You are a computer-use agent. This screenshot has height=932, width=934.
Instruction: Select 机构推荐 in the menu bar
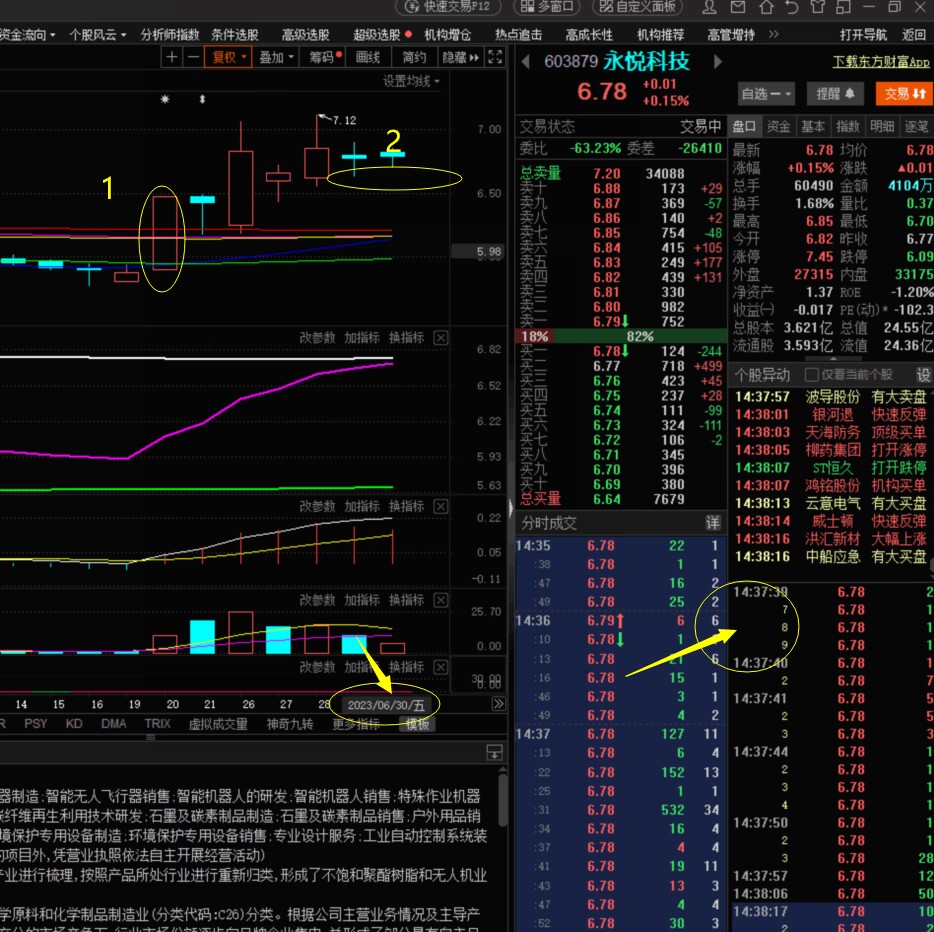(660, 35)
